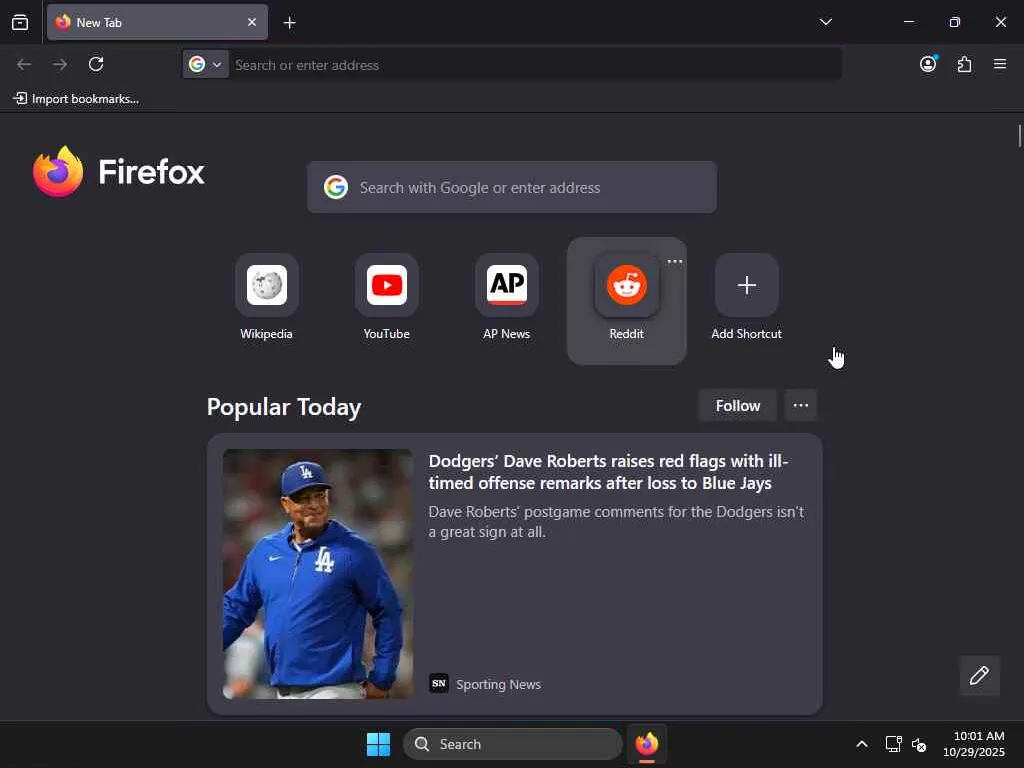Viewport: 1024px width, 768px height.
Task: Expand the list all tabs chevron
Action: click(x=825, y=22)
